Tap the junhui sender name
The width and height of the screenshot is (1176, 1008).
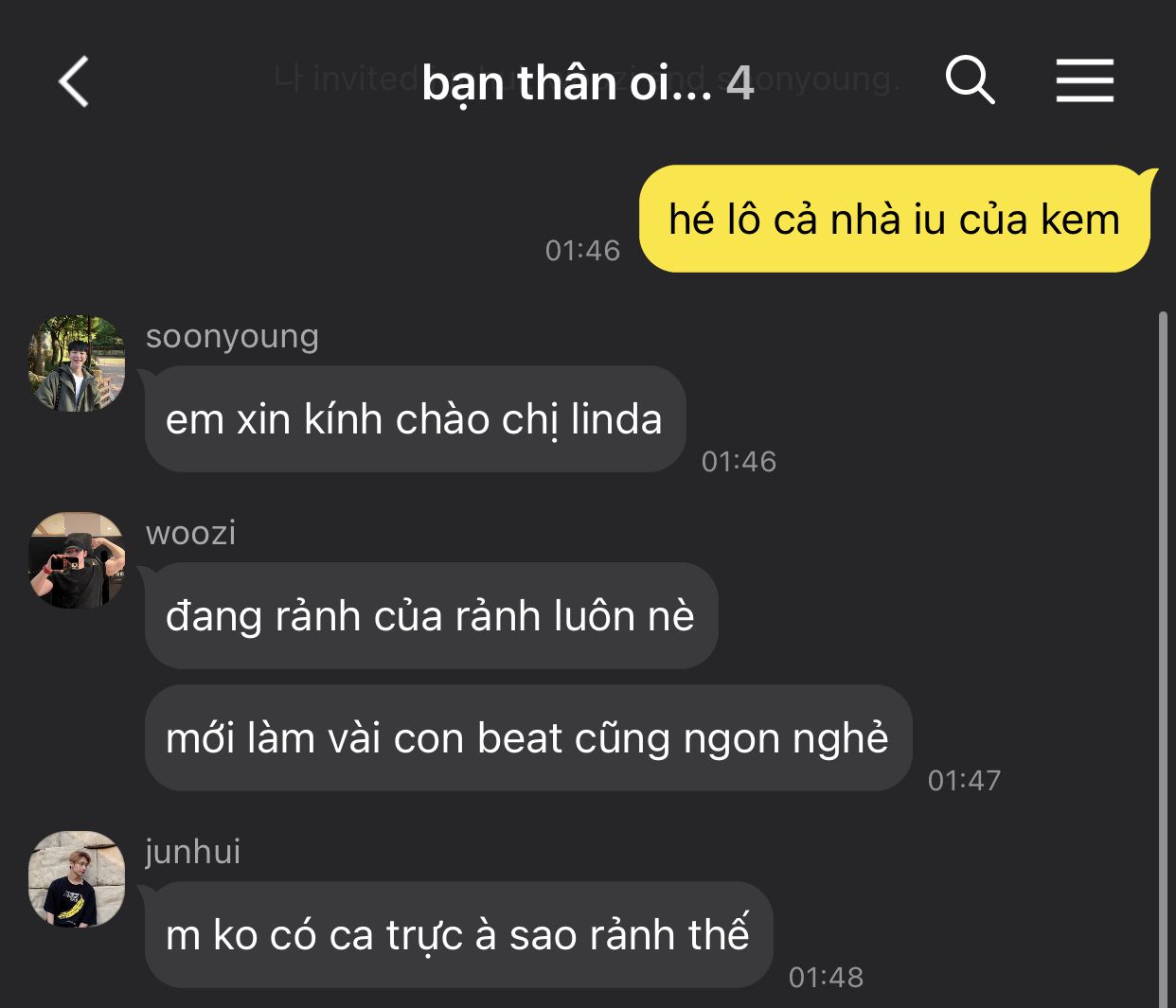point(193,852)
